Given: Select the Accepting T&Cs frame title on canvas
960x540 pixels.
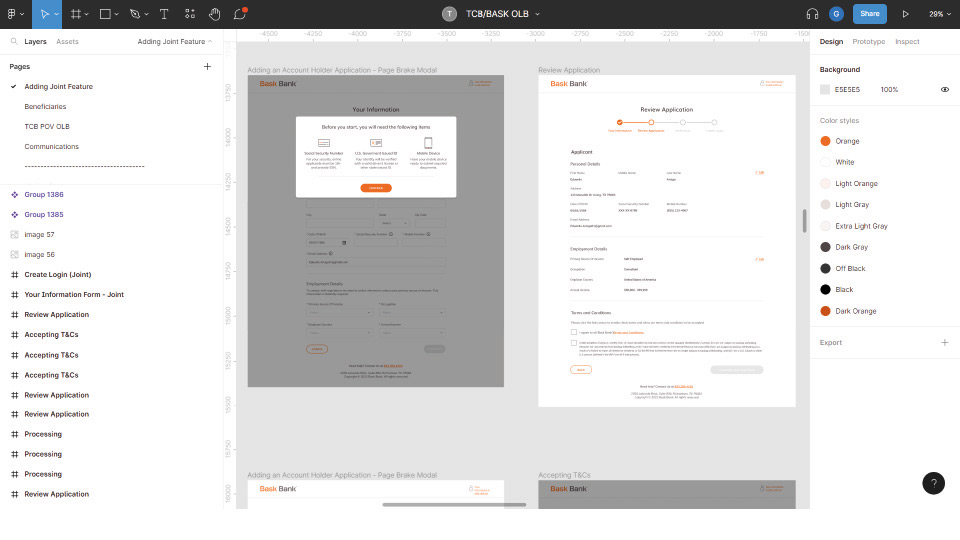Looking at the screenshot, I should click(x=564, y=475).
